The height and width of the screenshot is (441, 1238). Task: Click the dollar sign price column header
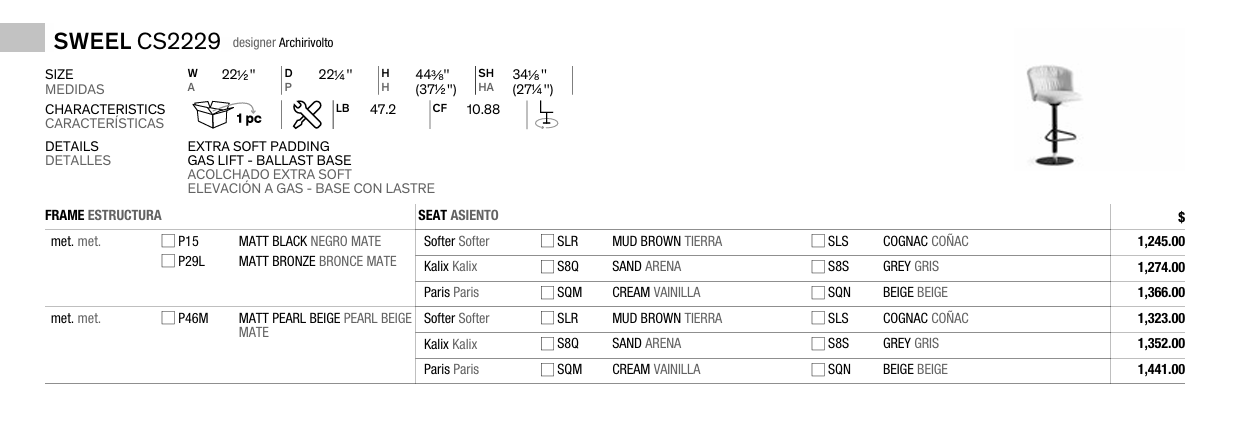click(1181, 216)
